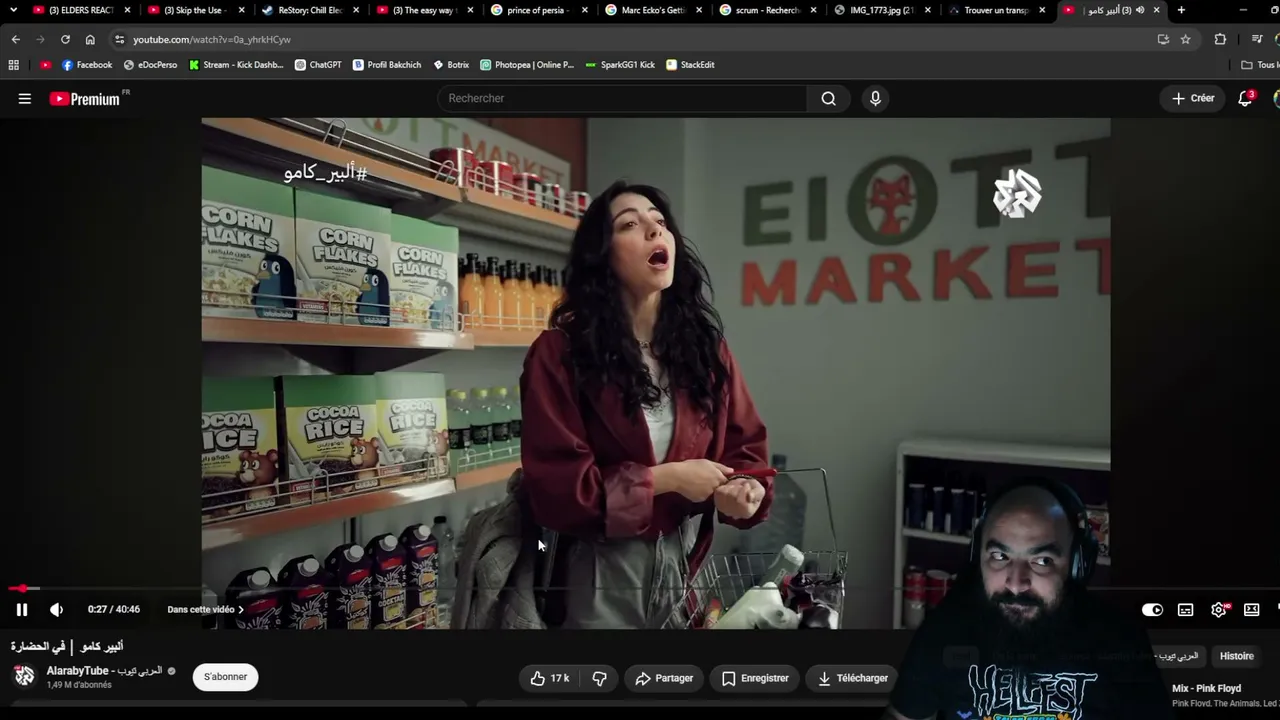This screenshot has width=1280, height=720.
Task: Open the media control toolbar button
Action: tap(1257, 39)
